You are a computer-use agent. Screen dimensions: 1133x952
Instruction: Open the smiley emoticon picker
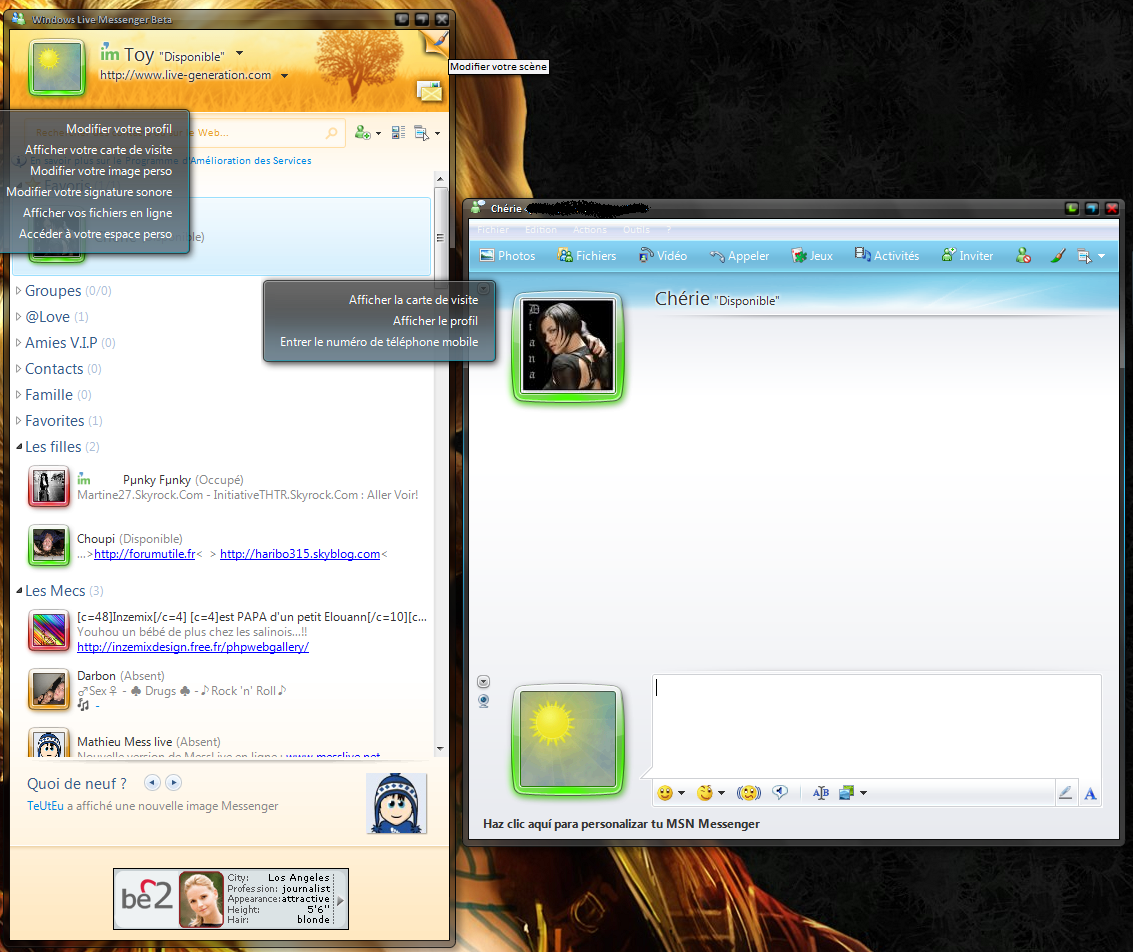point(665,793)
